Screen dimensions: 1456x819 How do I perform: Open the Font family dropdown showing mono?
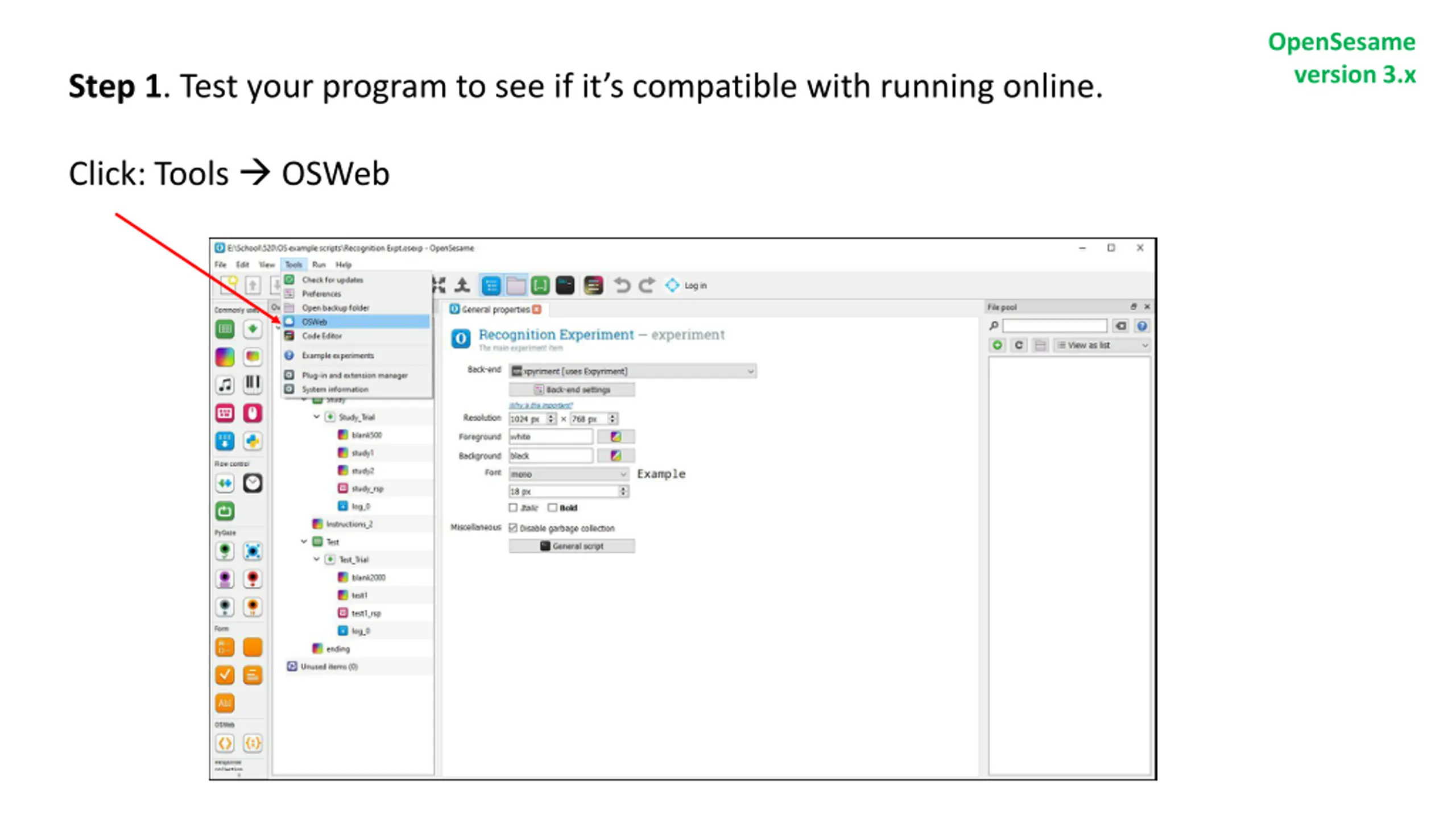tap(569, 474)
